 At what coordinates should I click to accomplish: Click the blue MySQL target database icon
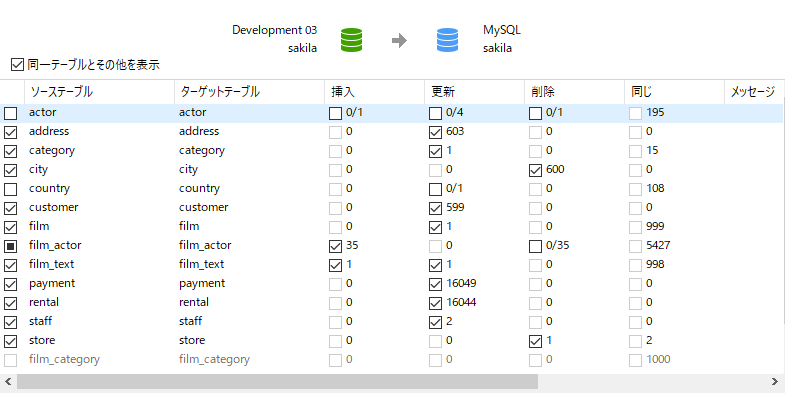[447, 40]
